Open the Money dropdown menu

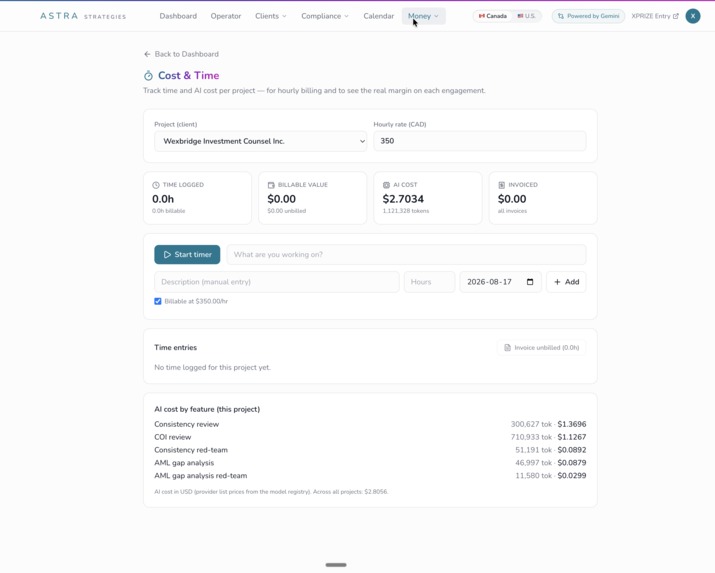424,16
